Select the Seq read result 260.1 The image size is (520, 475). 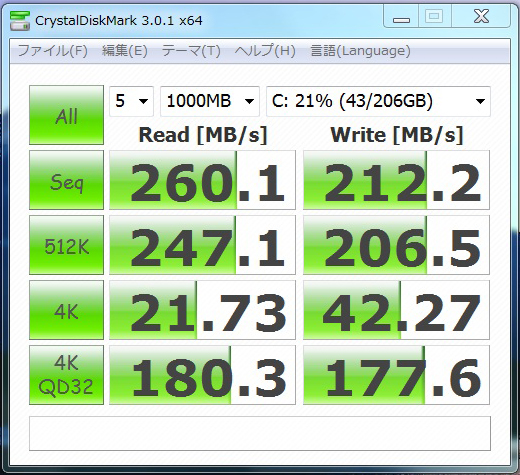202,180
